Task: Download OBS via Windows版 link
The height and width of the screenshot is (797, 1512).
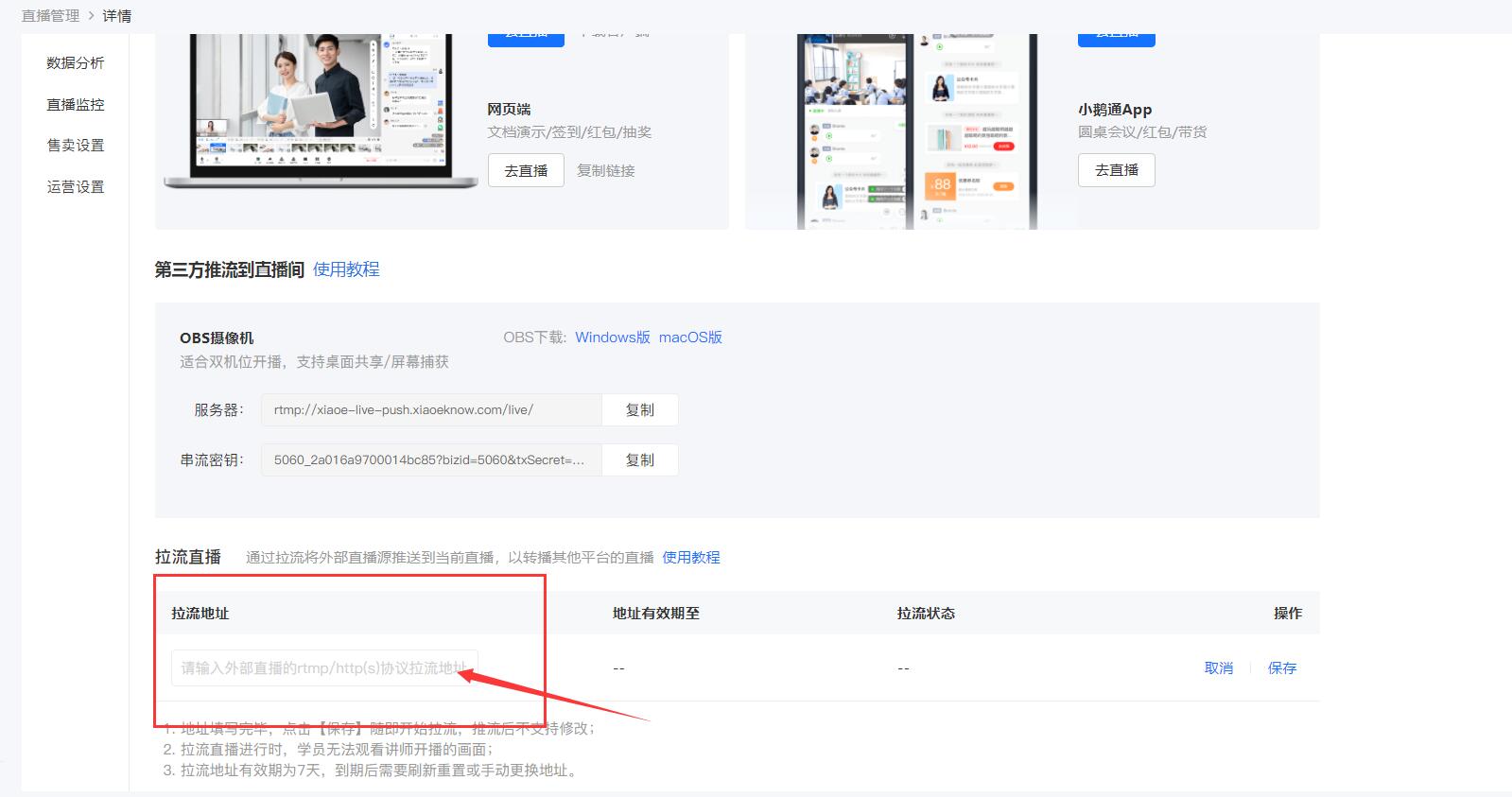Action: click(x=613, y=338)
